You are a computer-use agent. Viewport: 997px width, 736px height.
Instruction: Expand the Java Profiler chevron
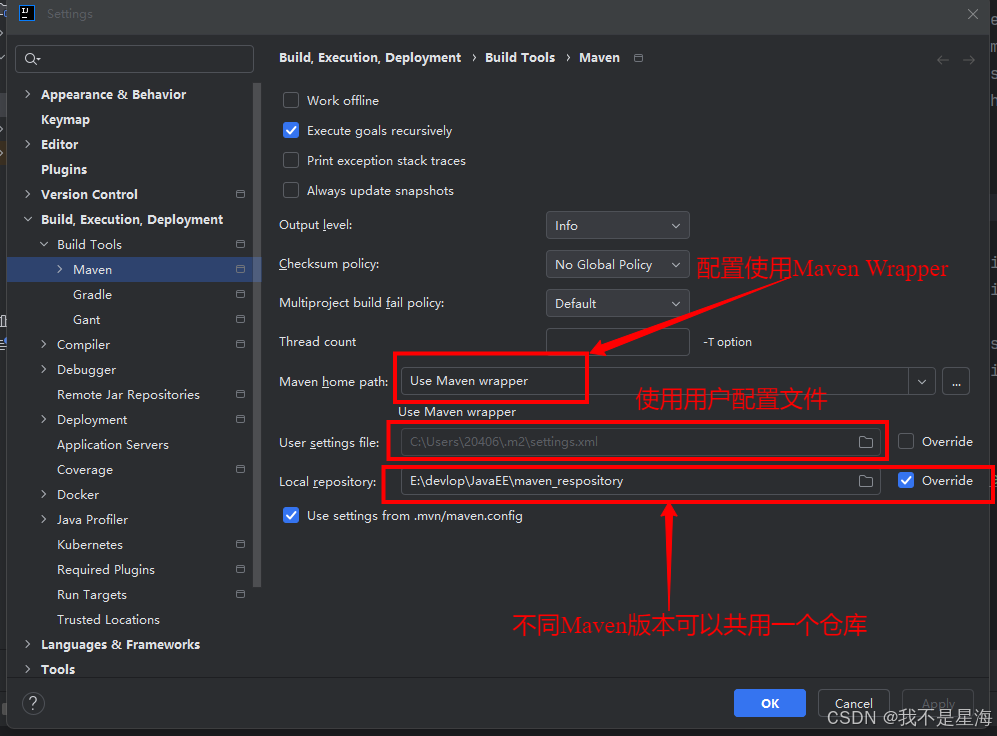click(44, 519)
